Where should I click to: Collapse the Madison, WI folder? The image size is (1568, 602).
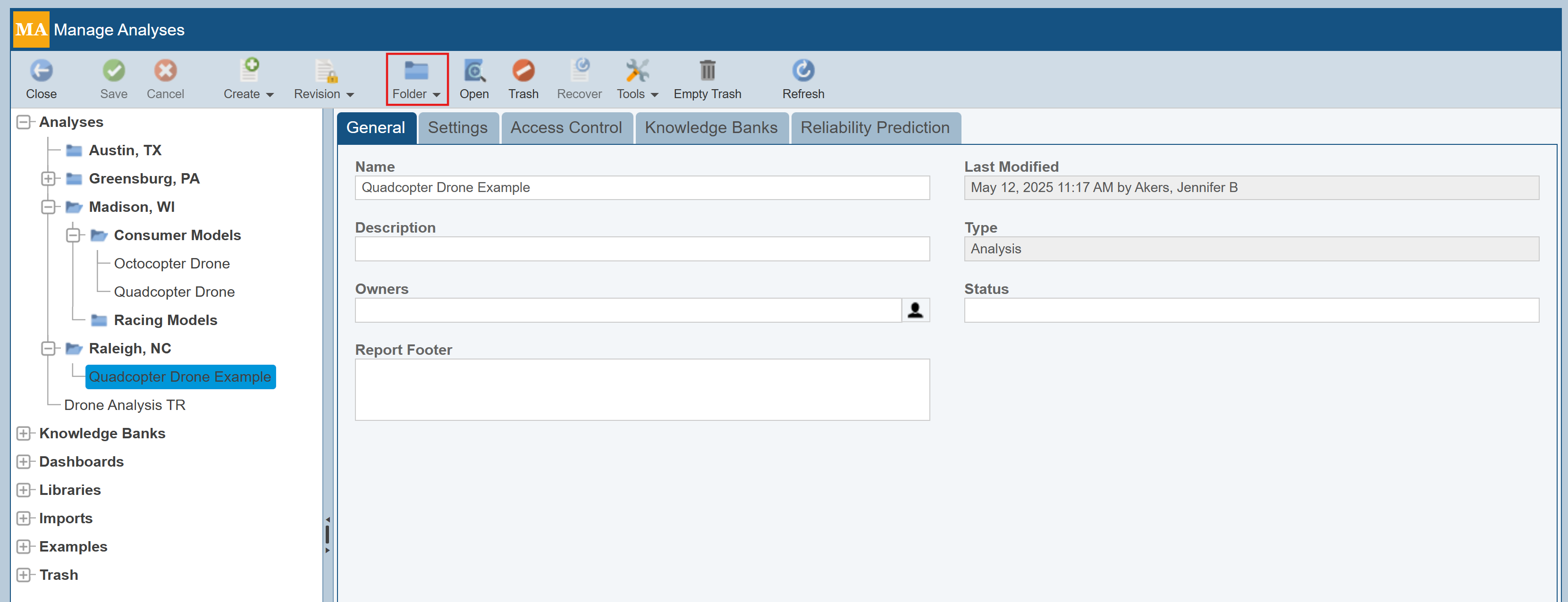click(48, 207)
